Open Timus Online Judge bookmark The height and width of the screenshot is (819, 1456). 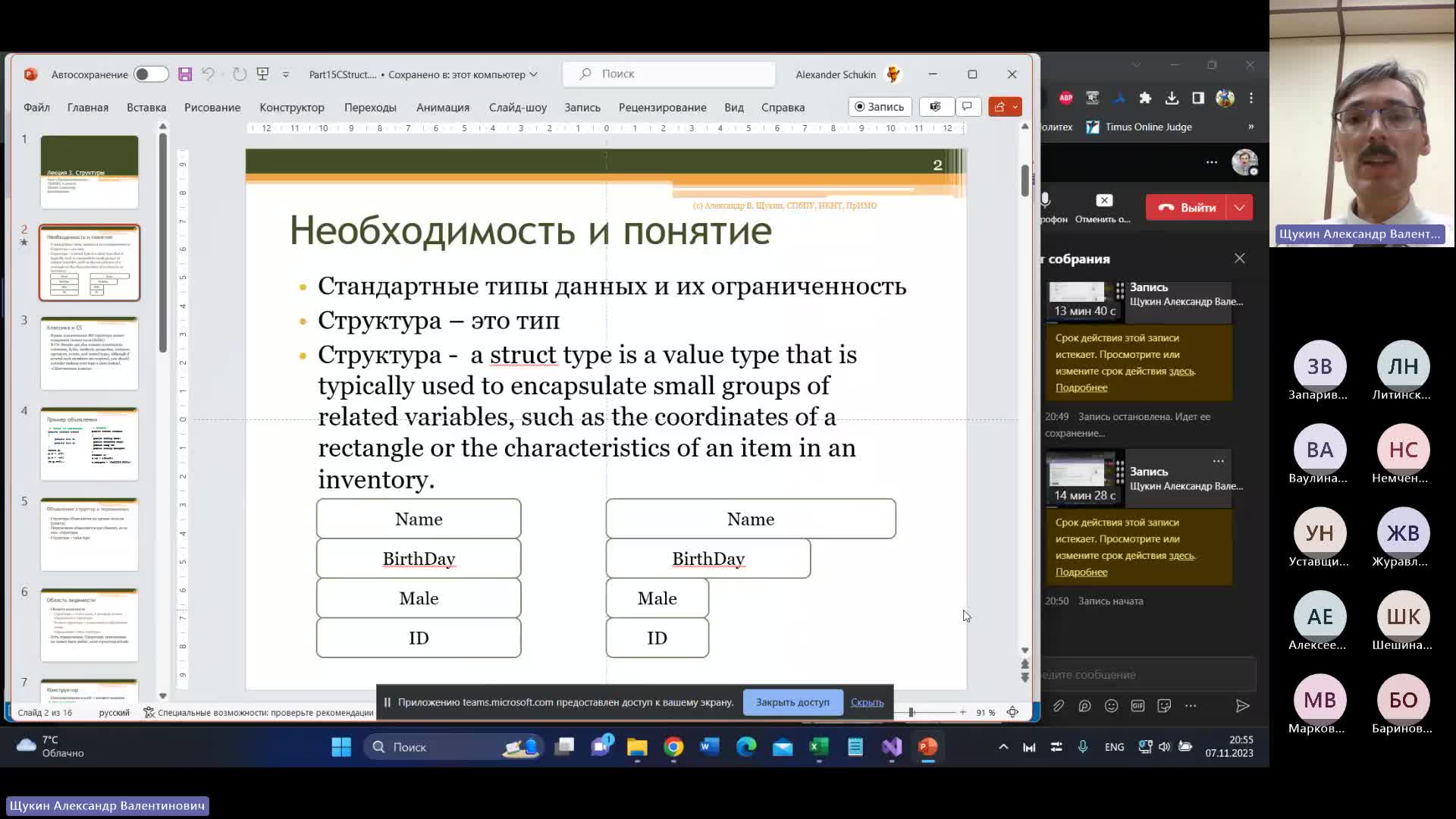pyautogui.click(x=1139, y=127)
